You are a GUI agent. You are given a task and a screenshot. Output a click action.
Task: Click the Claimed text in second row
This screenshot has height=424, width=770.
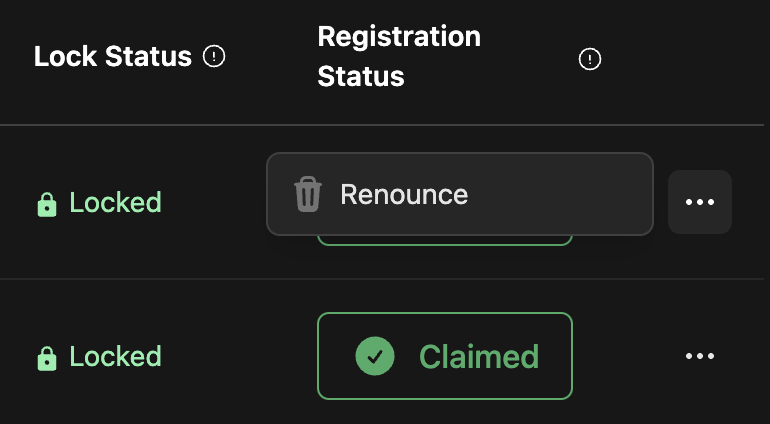tap(478, 356)
